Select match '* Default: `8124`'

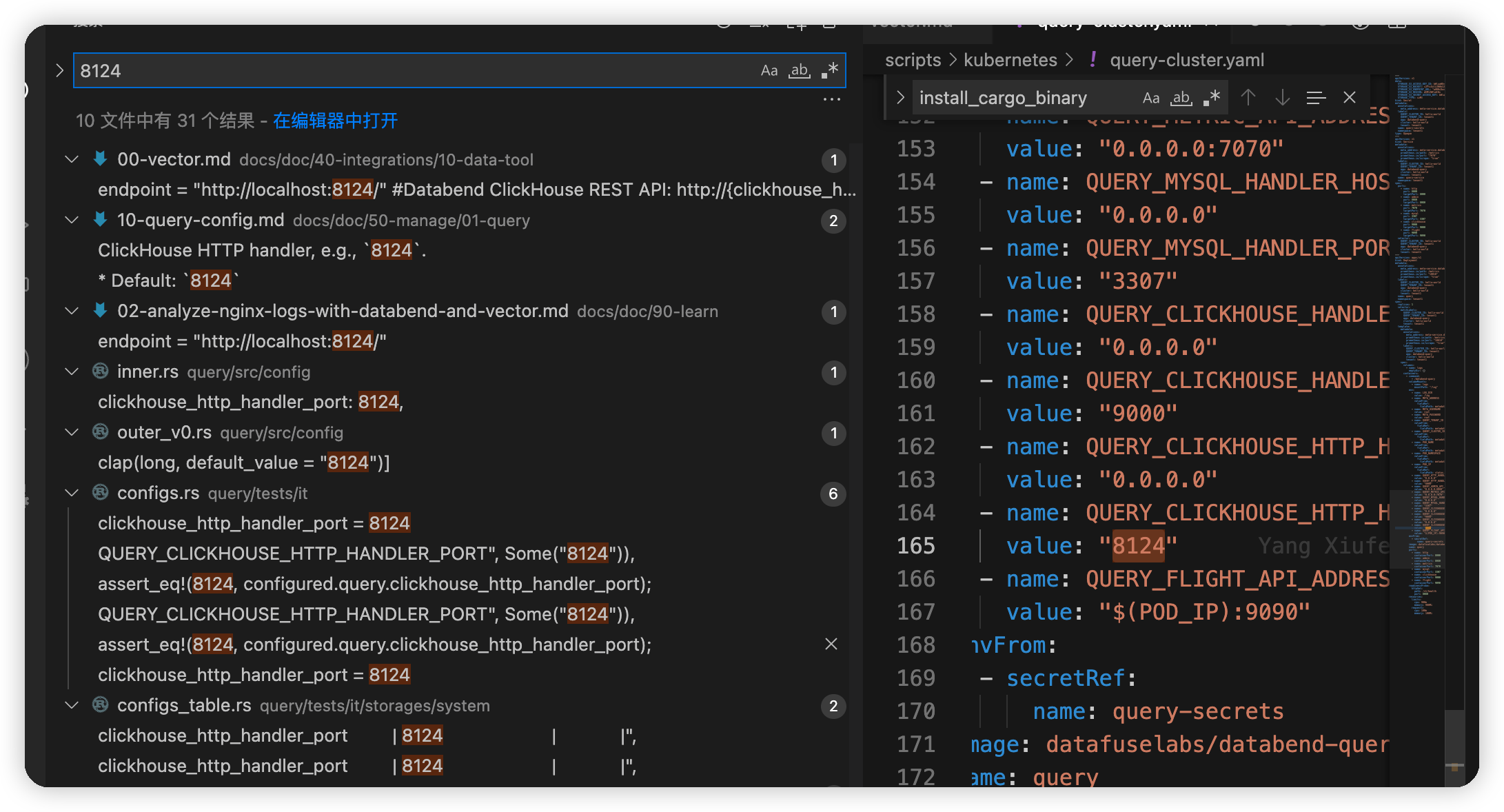tap(169, 281)
